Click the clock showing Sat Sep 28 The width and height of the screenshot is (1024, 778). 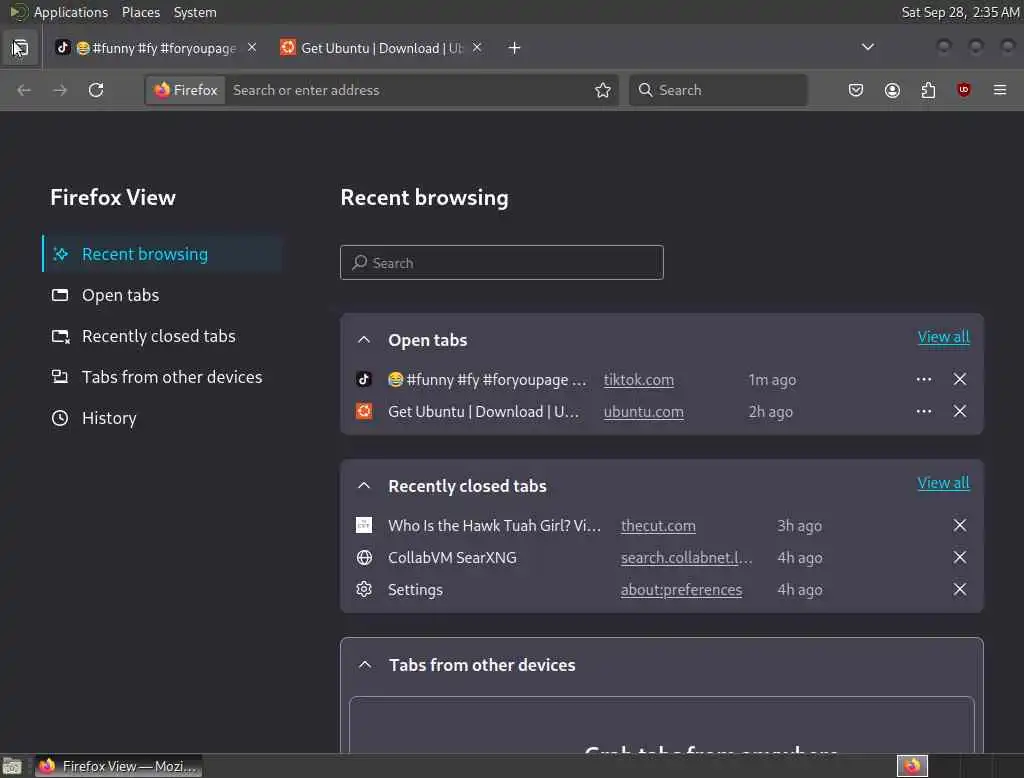[959, 12]
